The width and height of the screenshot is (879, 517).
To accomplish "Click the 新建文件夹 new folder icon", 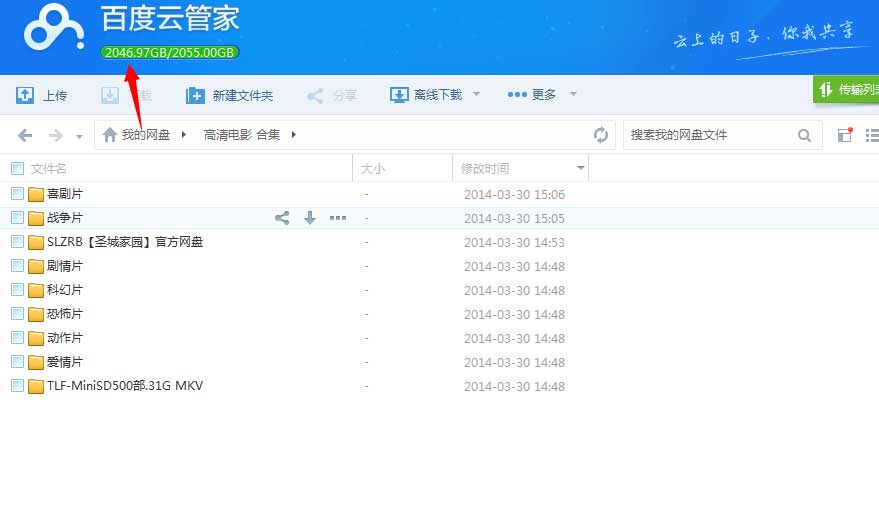I will pyautogui.click(x=195, y=95).
